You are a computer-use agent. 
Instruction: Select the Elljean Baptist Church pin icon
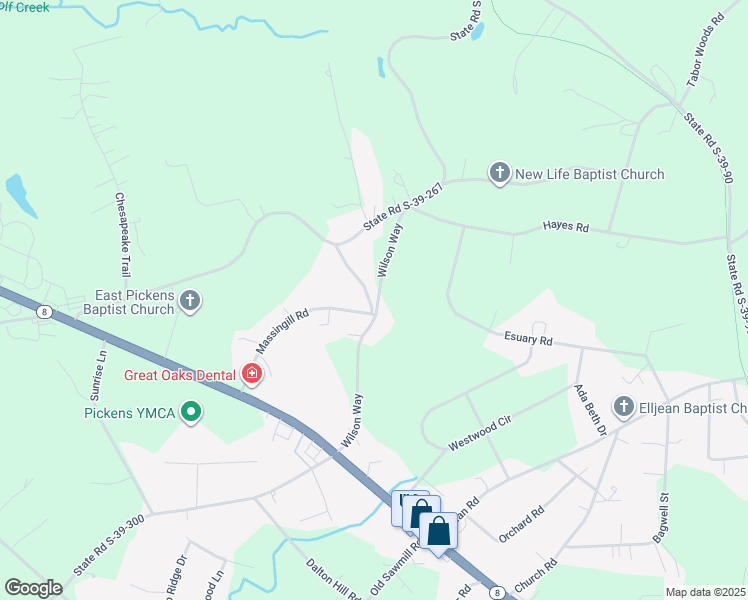click(624, 407)
